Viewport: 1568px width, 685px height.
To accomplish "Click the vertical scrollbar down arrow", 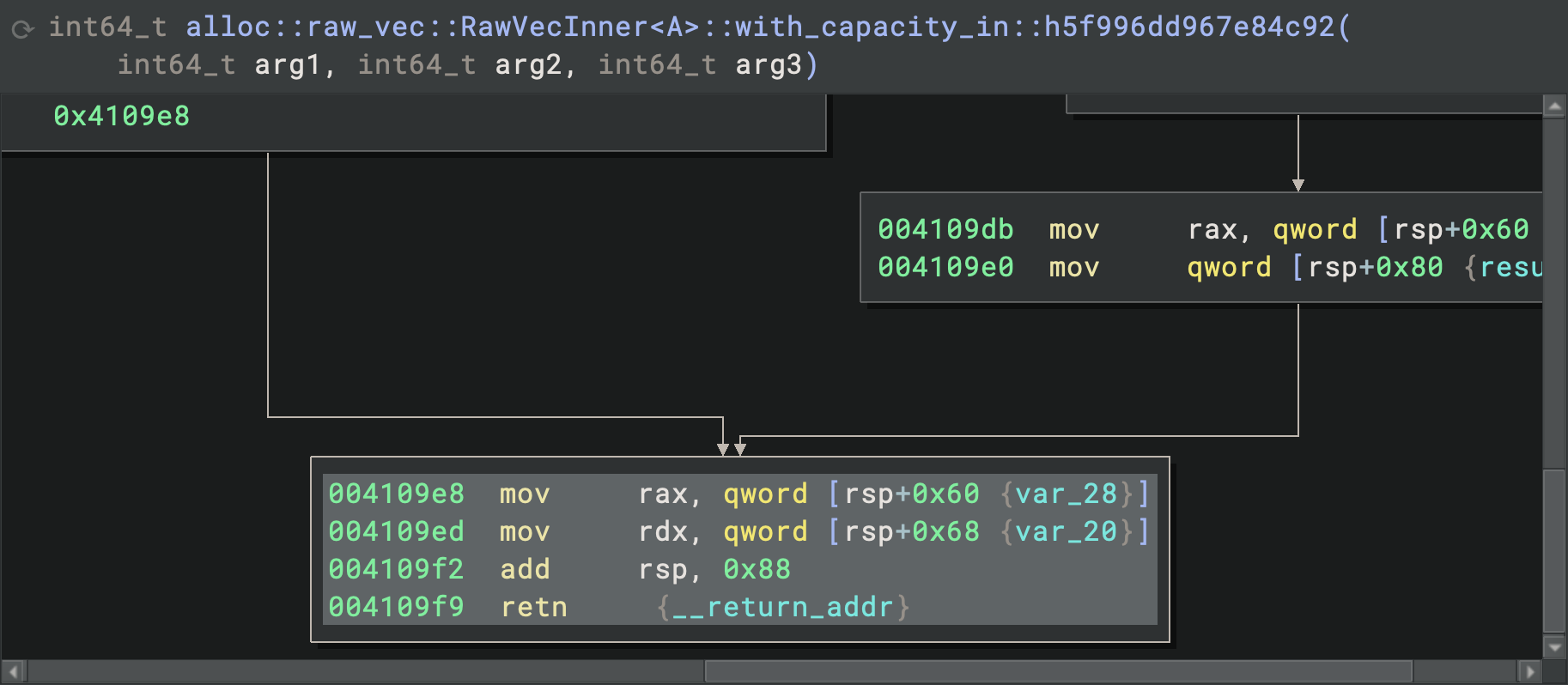I will coord(1554,646).
